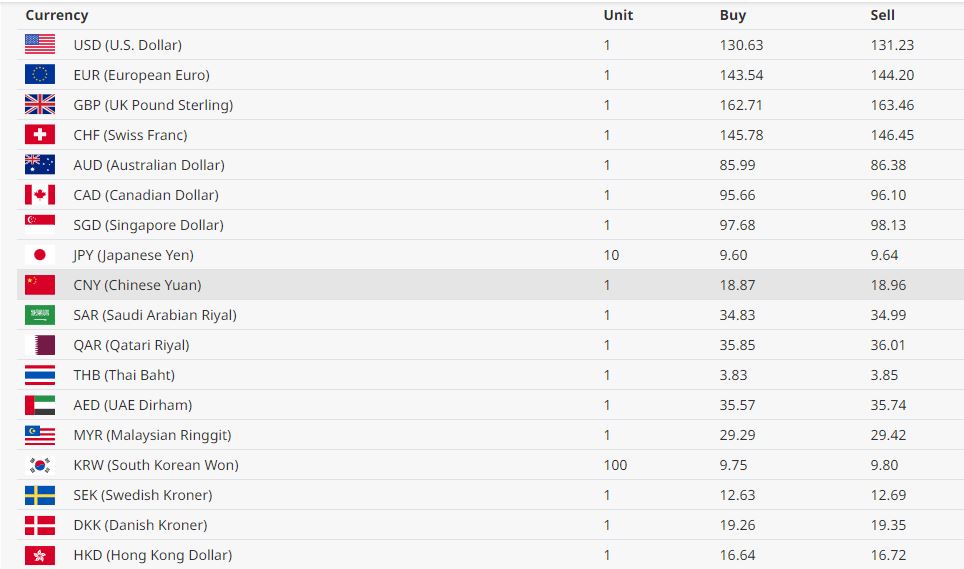The width and height of the screenshot is (964, 569).
Task: Select the Buy column header
Action: (x=732, y=15)
